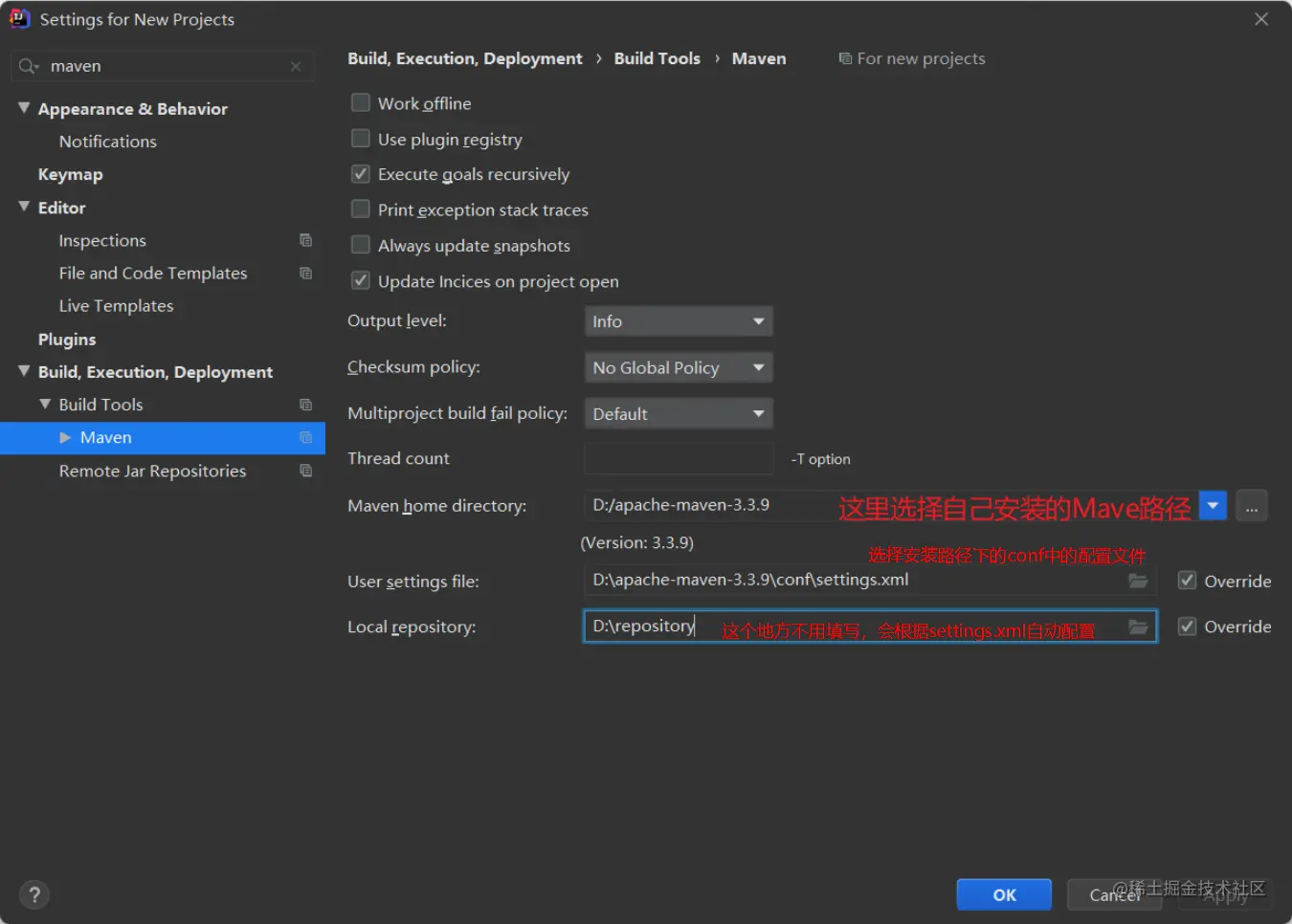Select the Maven tree item
1292x924 pixels.
pos(163,438)
